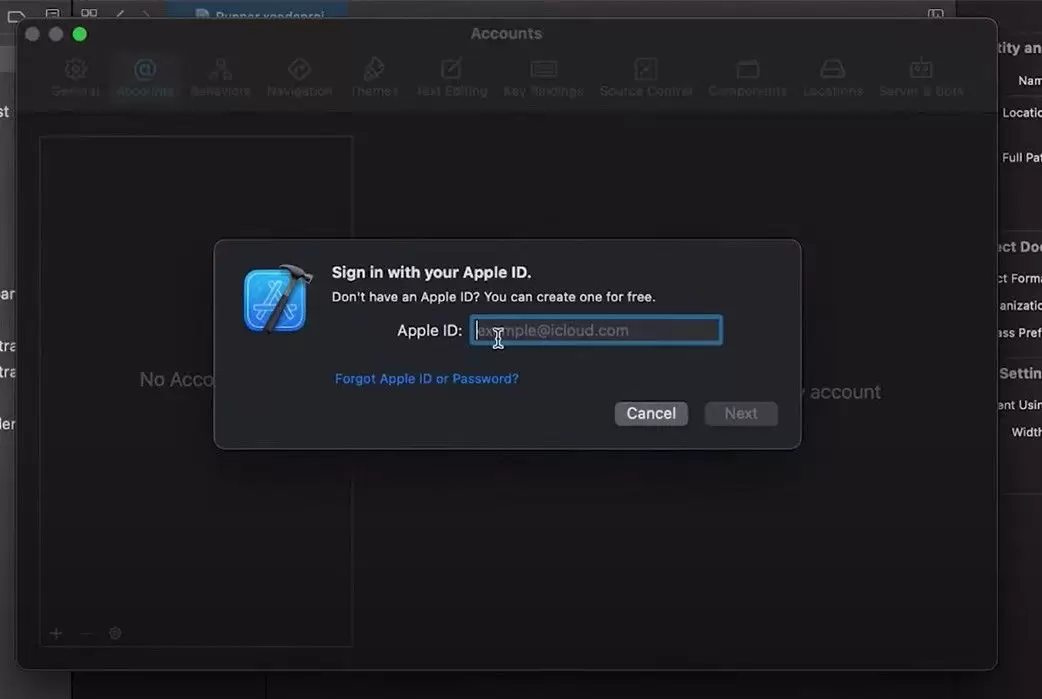Open the gear action menu below accounts list
1042x699 pixels.
pos(115,633)
